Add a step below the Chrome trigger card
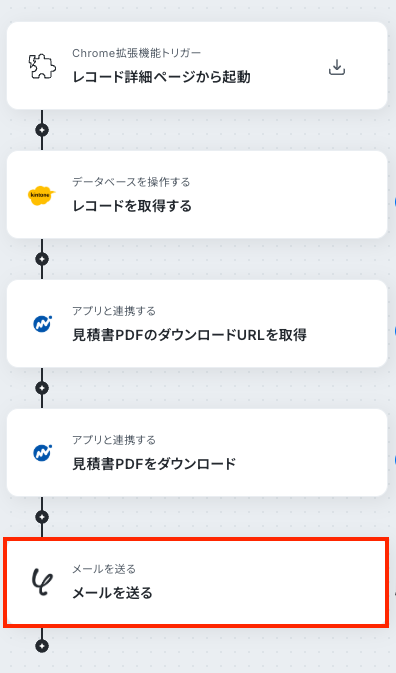Screen dimensions: 396x673 pyautogui.click(x=42, y=130)
